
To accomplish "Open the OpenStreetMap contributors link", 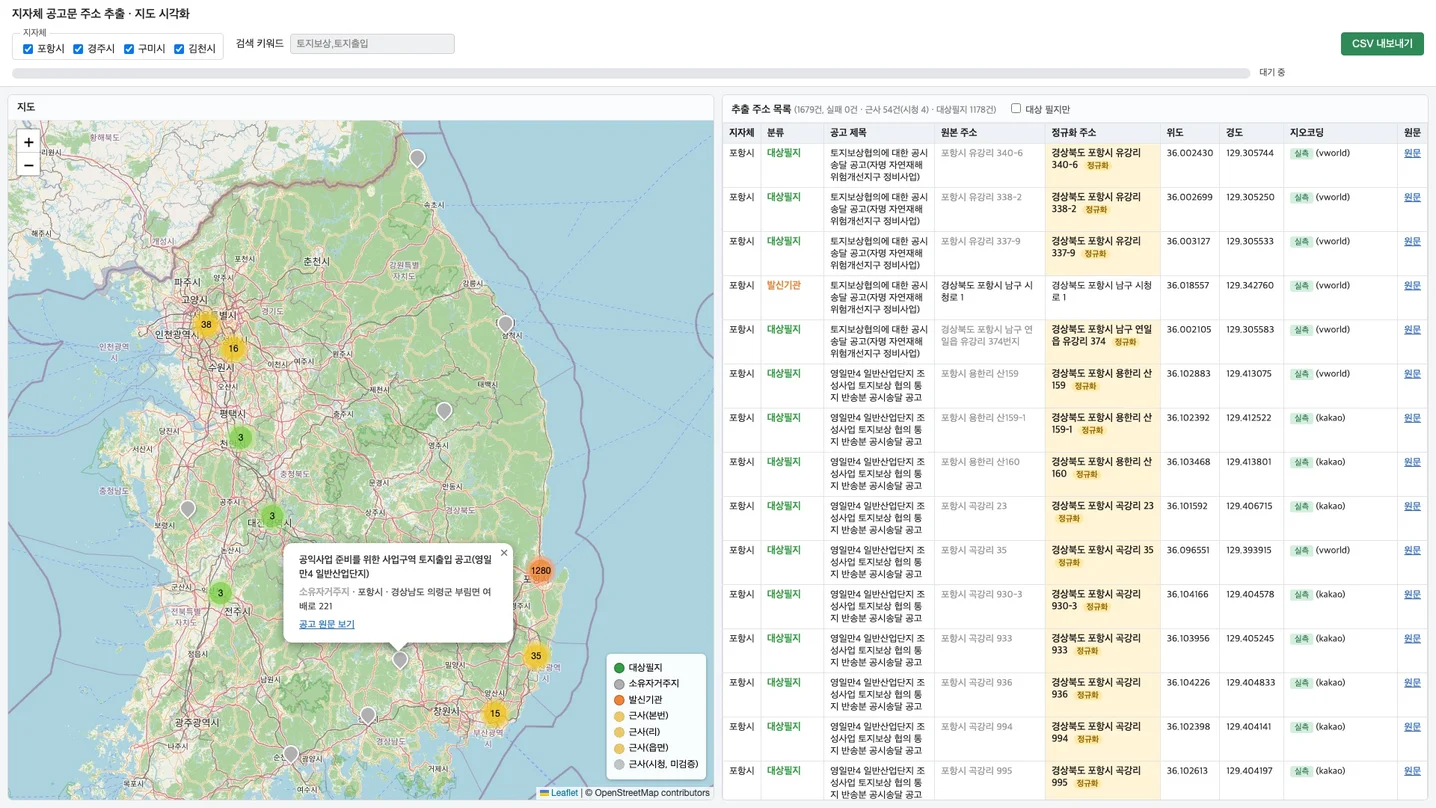I will [652, 793].
